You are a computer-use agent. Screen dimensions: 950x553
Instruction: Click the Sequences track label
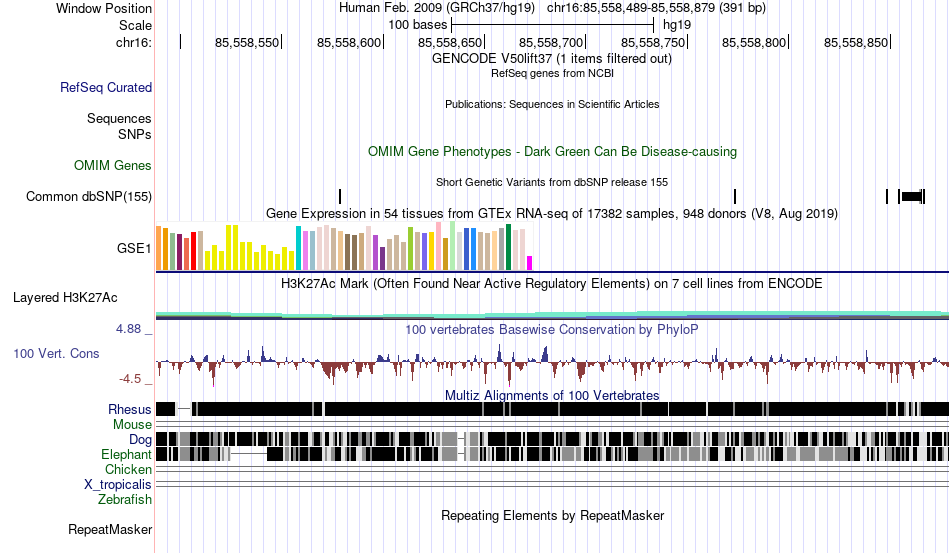tap(119, 118)
